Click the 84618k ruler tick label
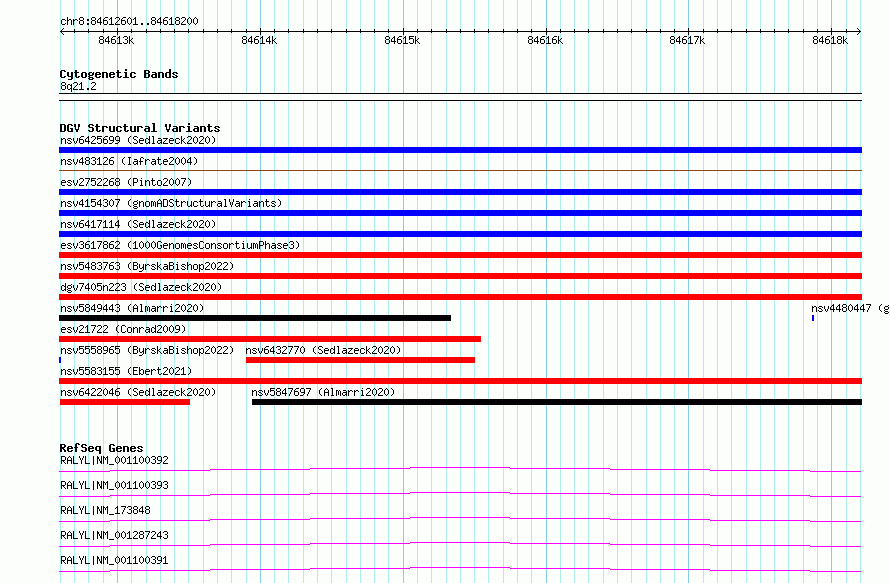This screenshot has height=583, width=890. coord(830,40)
